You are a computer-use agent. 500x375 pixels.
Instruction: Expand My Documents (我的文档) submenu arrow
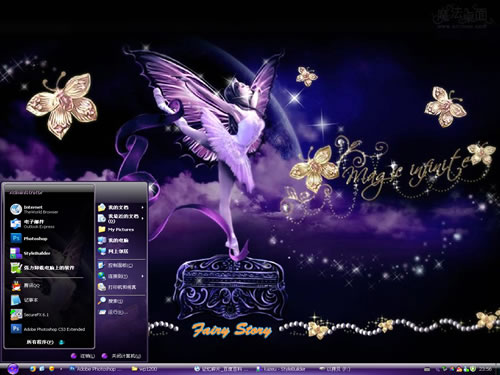pyautogui.click(x=143, y=208)
